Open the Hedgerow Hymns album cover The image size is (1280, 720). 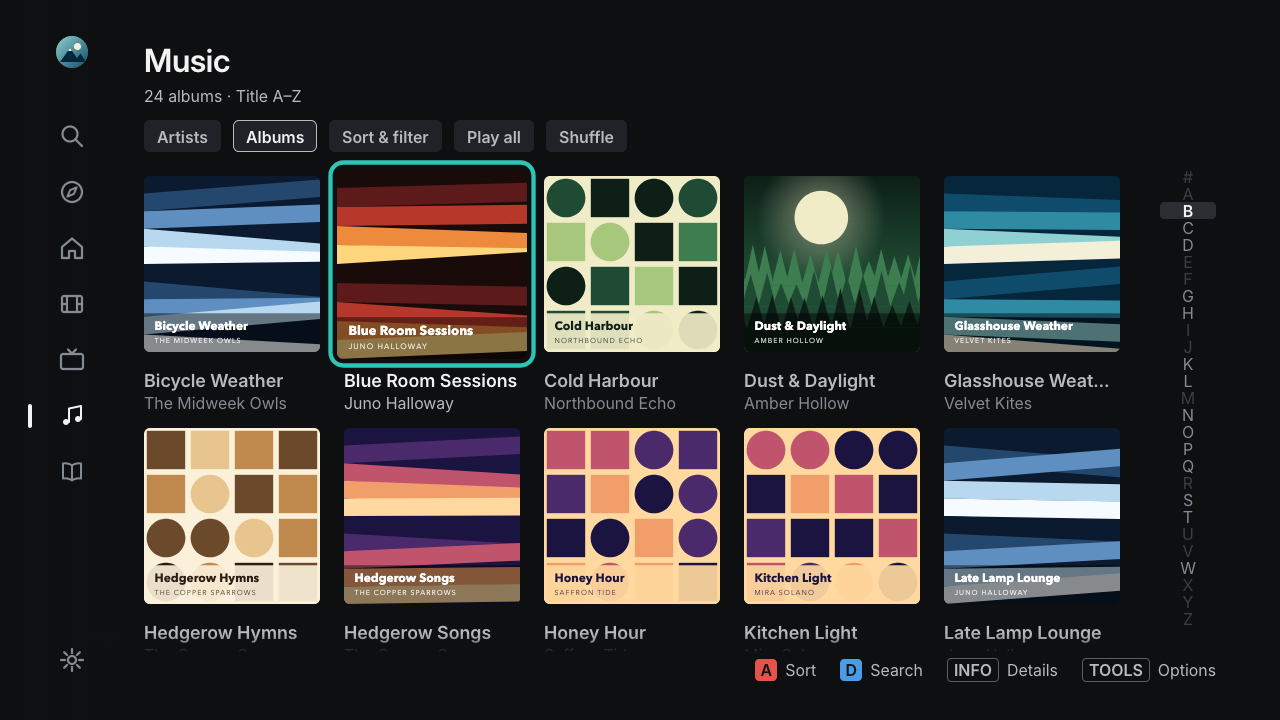point(232,516)
